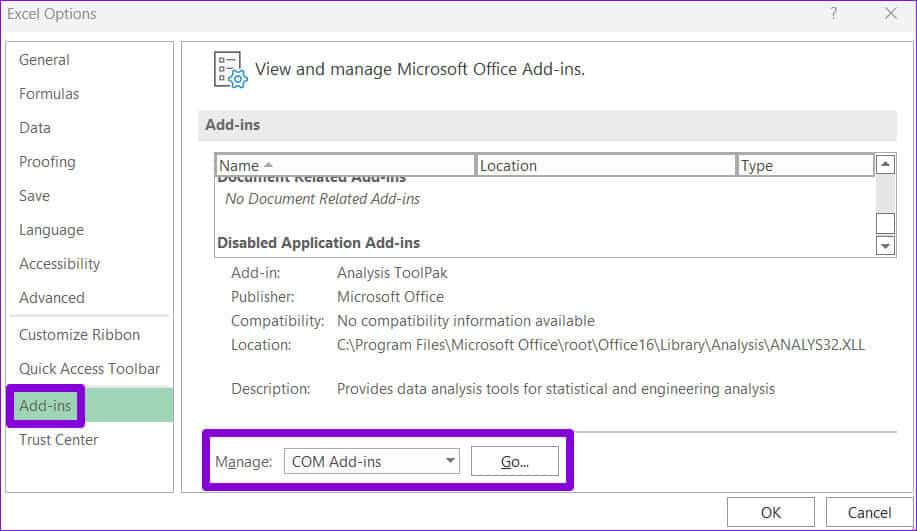The image size is (917, 531).
Task: Select 'Disabled Application Add-ins' heading
Action: click(x=319, y=243)
